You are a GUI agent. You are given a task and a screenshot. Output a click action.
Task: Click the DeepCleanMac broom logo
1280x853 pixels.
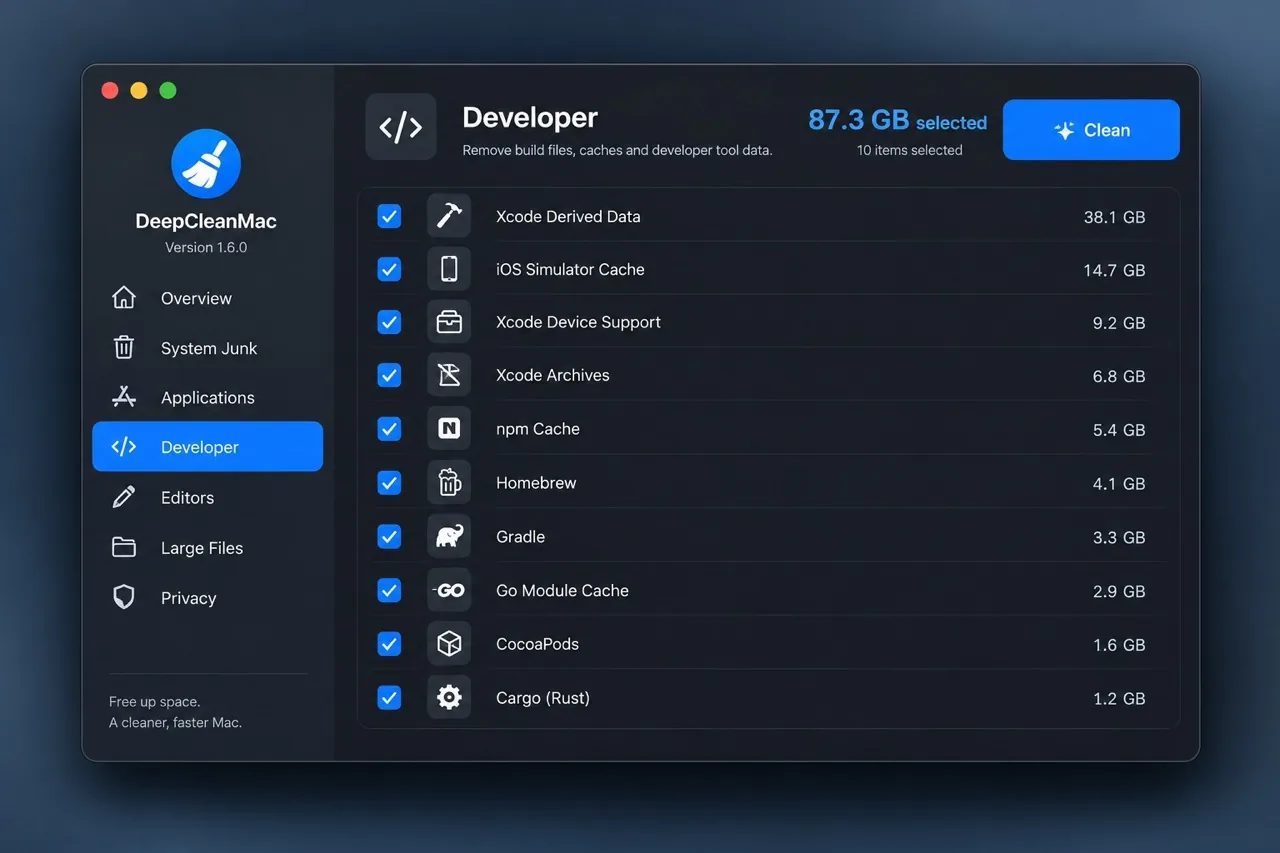[x=206, y=163]
